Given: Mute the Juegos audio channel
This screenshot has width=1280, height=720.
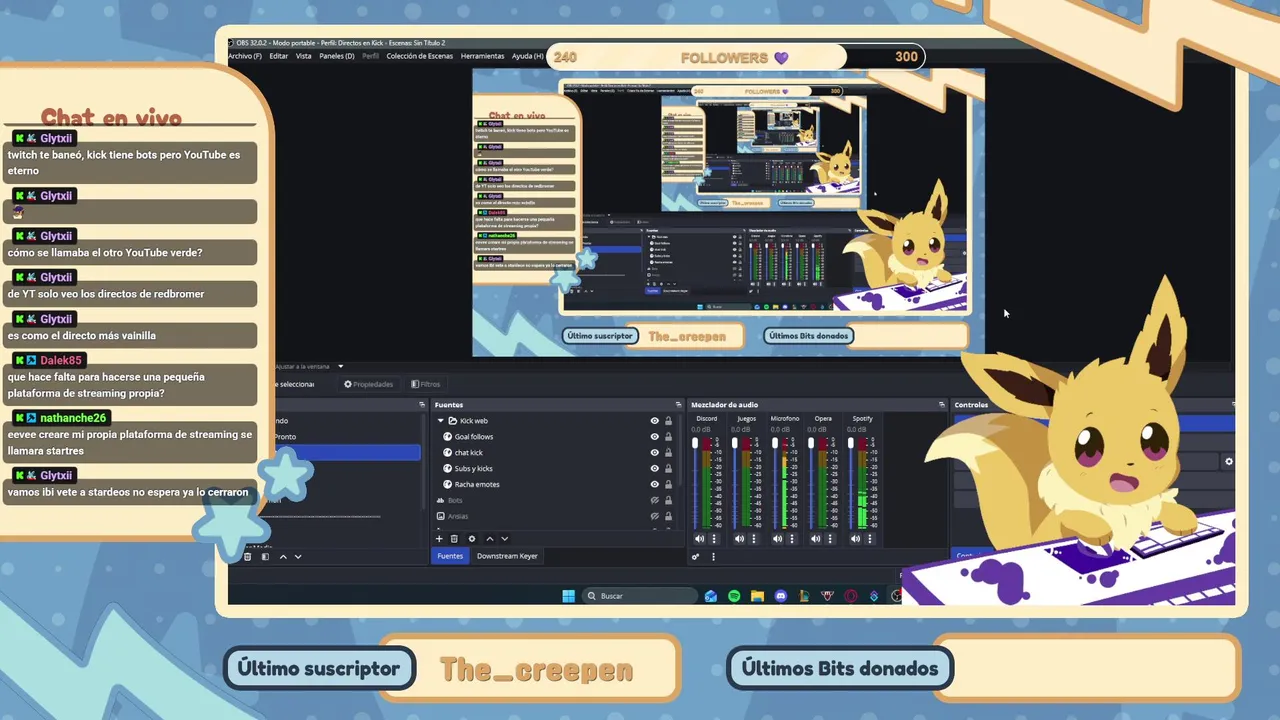Looking at the screenshot, I should (739, 539).
